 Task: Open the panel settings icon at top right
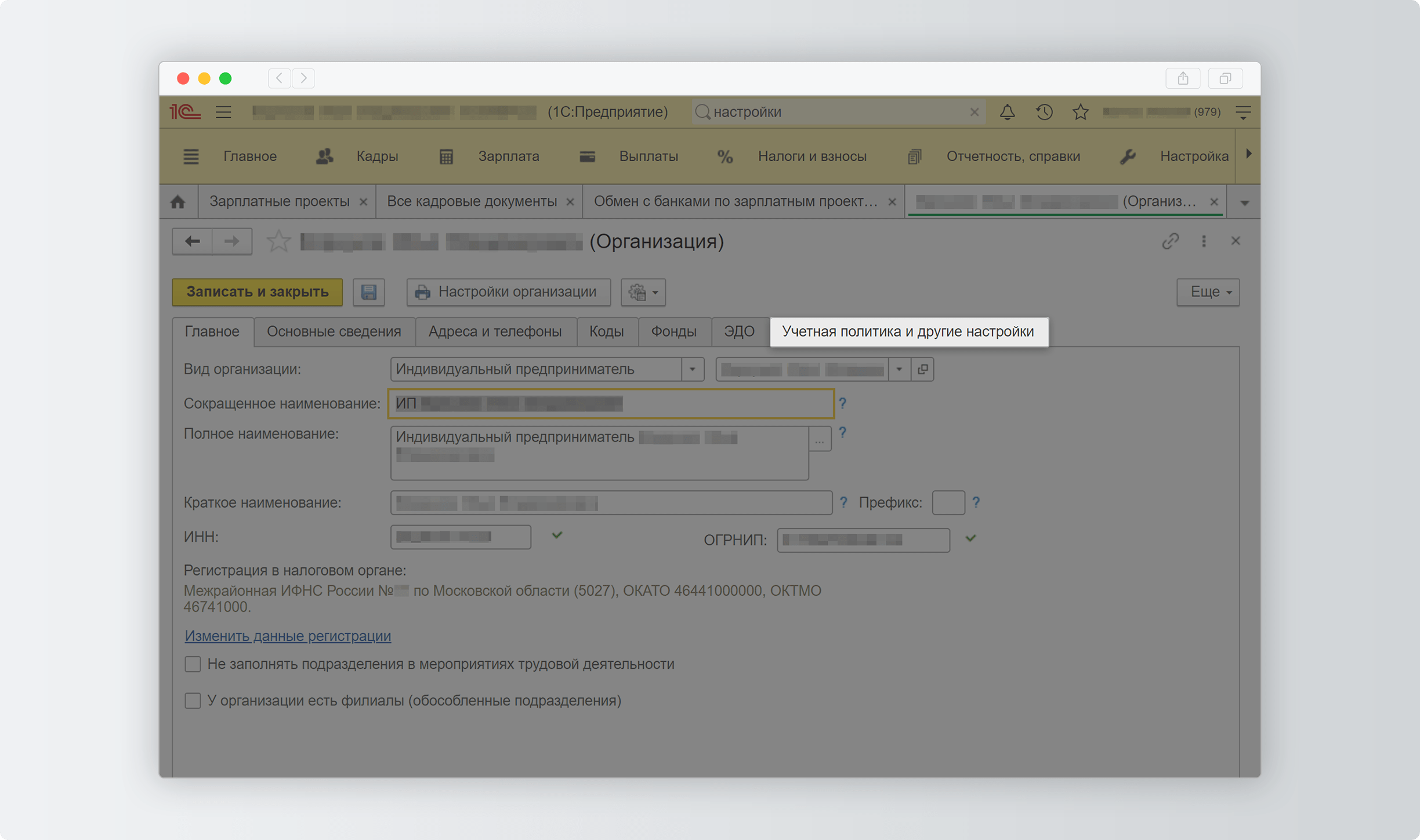[x=1242, y=112]
